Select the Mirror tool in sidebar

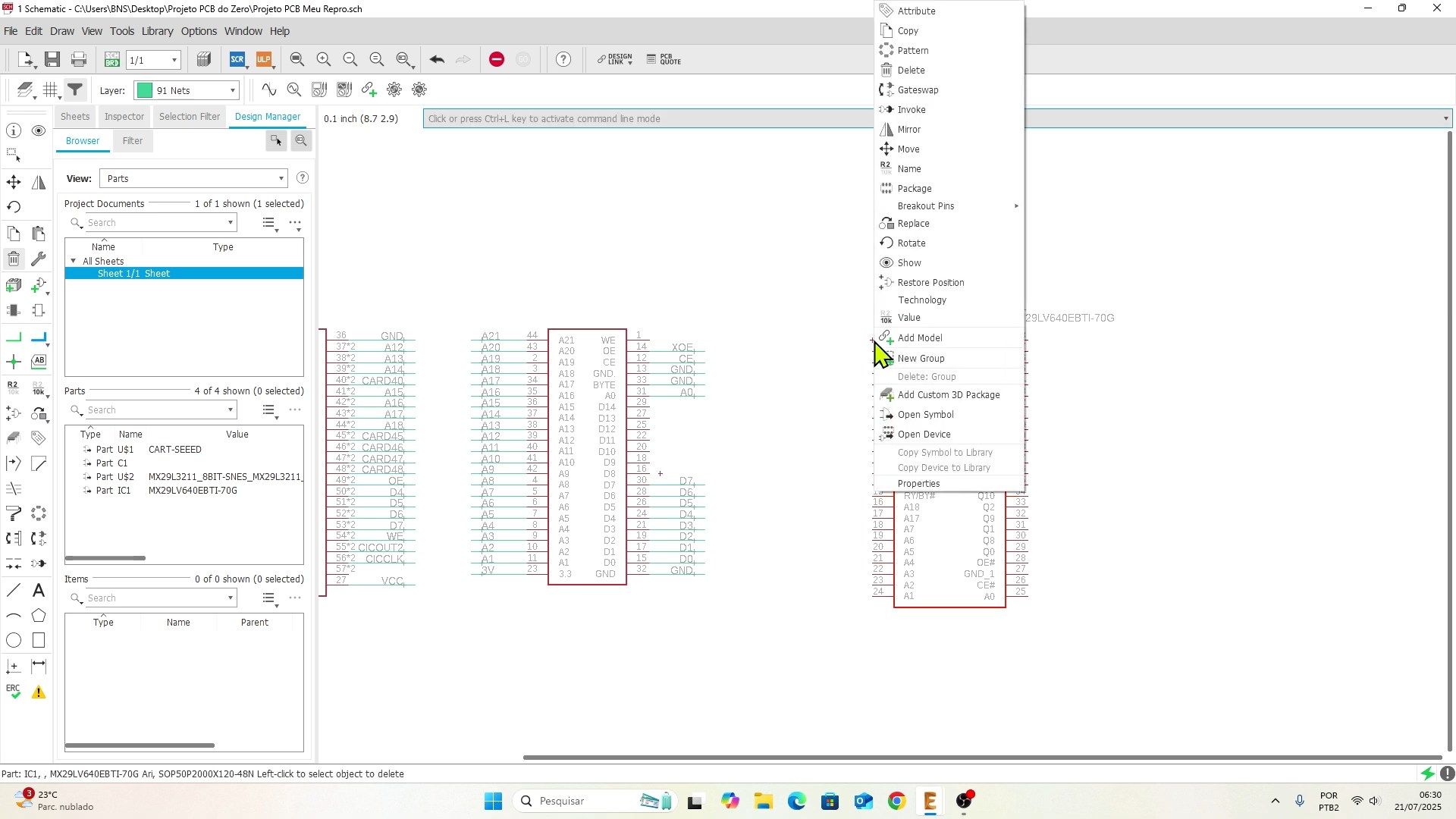(39, 182)
